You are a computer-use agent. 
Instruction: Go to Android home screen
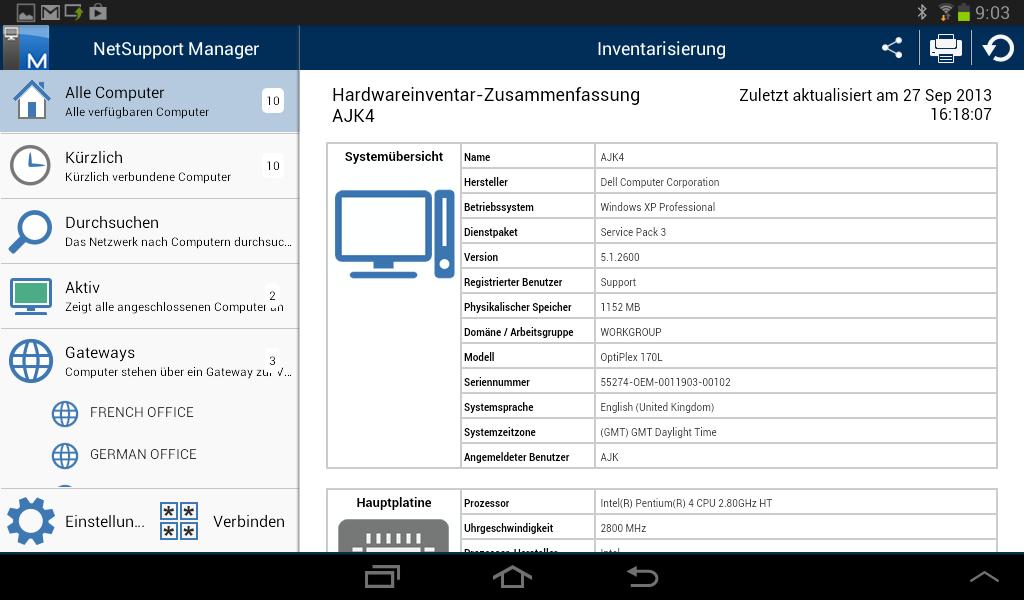[512, 576]
